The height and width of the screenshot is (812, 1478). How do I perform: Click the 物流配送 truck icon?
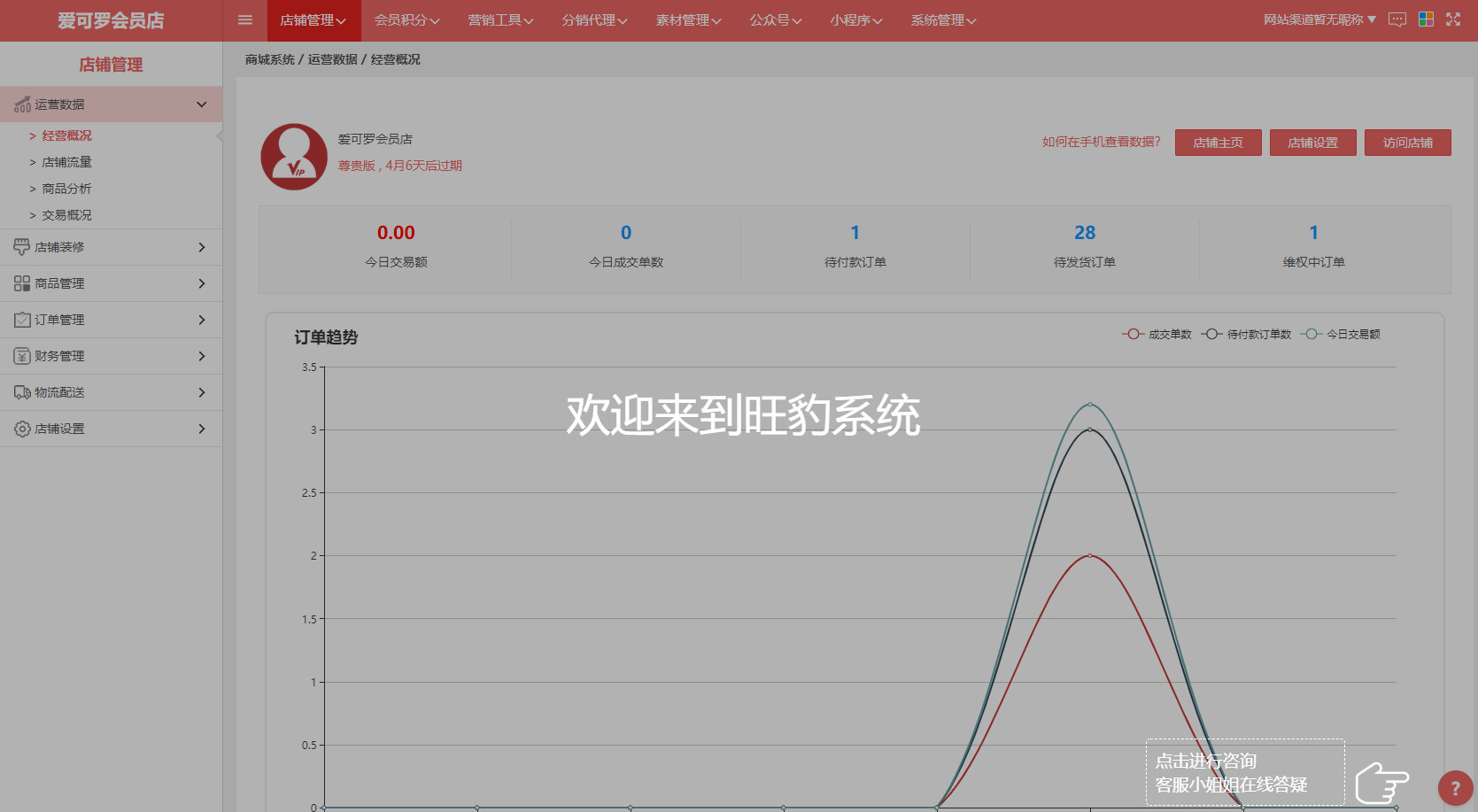pyautogui.click(x=22, y=392)
